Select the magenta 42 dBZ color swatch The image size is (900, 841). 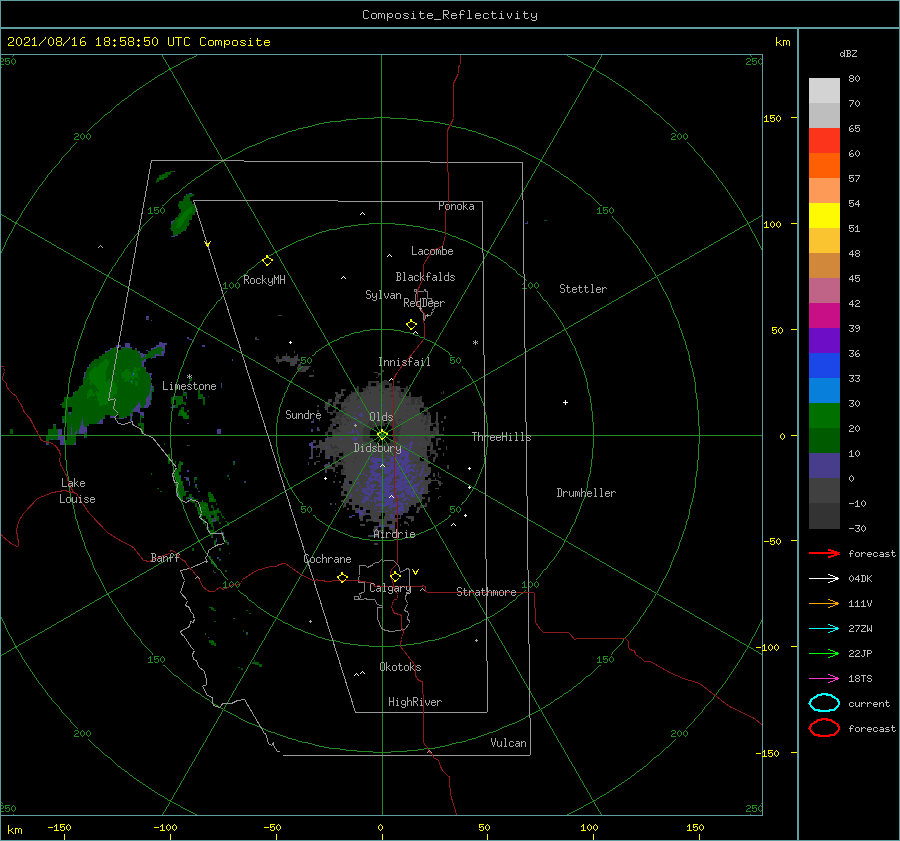click(824, 315)
